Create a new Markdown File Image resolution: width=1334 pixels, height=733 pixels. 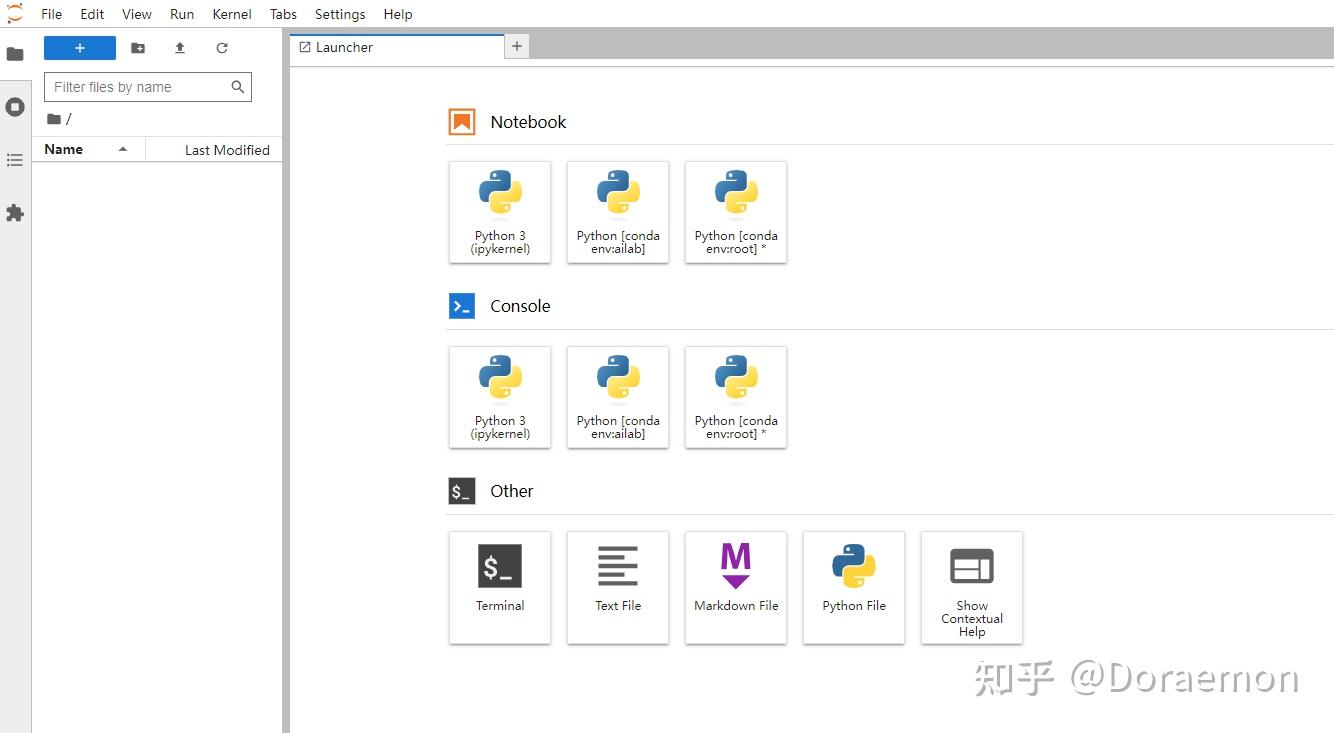point(736,586)
